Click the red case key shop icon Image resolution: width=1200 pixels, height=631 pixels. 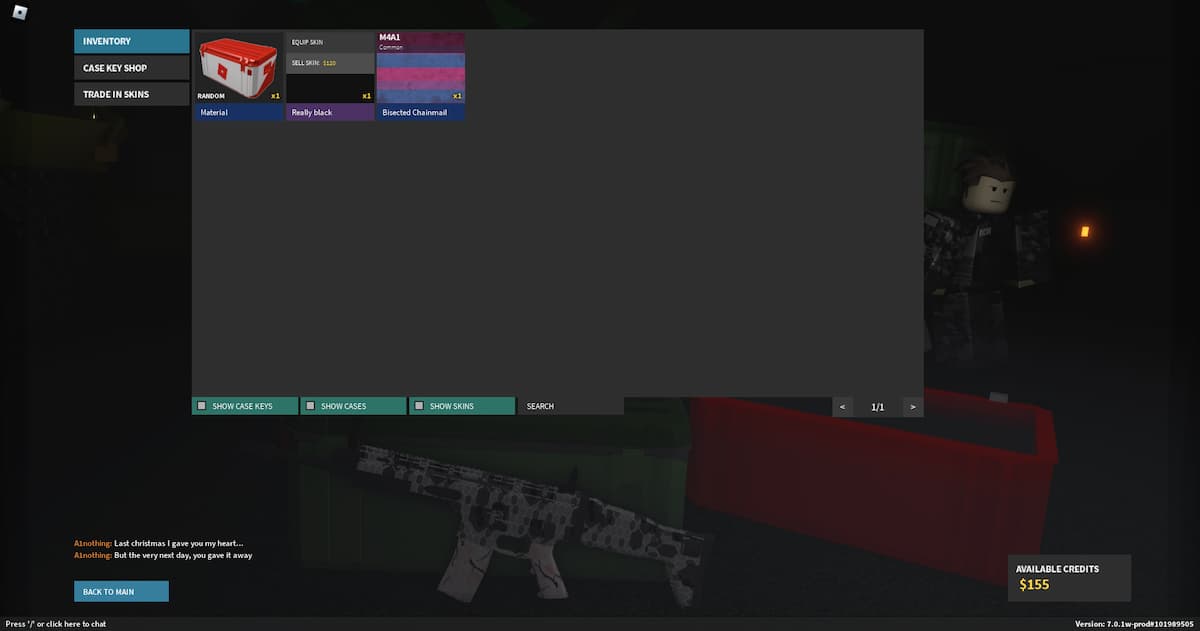(238, 68)
